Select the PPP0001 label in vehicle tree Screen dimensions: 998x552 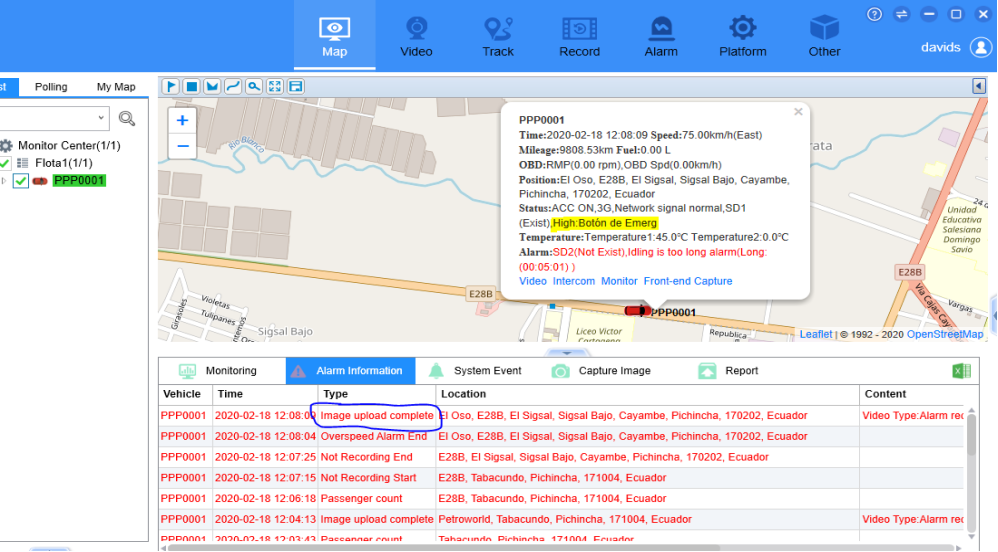pyautogui.click(x=79, y=181)
